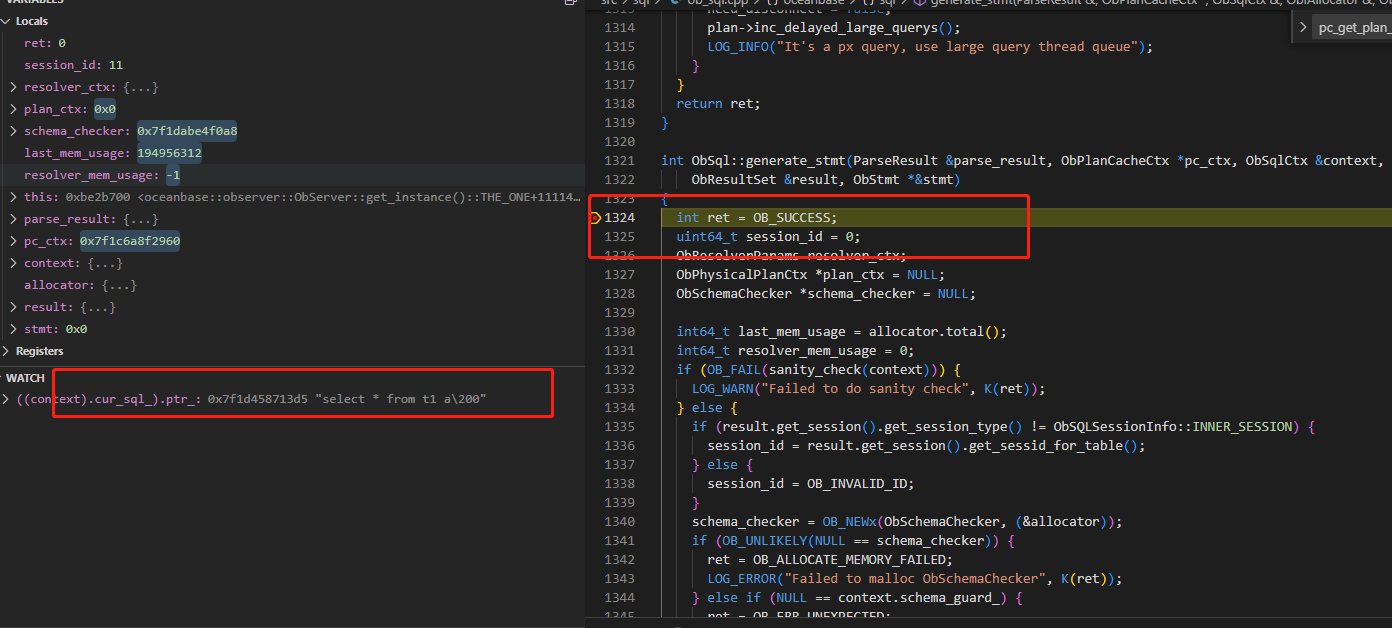1392x628 pixels.
Task: Click ObSql::generate_stmt on line 1321
Action: click(x=769, y=160)
